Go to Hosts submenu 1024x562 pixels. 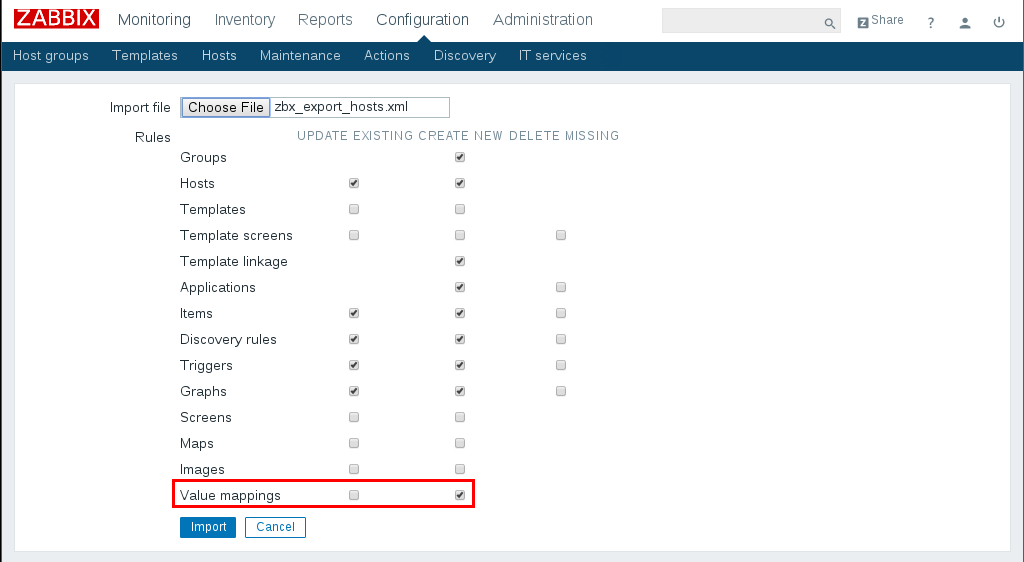(219, 55)
